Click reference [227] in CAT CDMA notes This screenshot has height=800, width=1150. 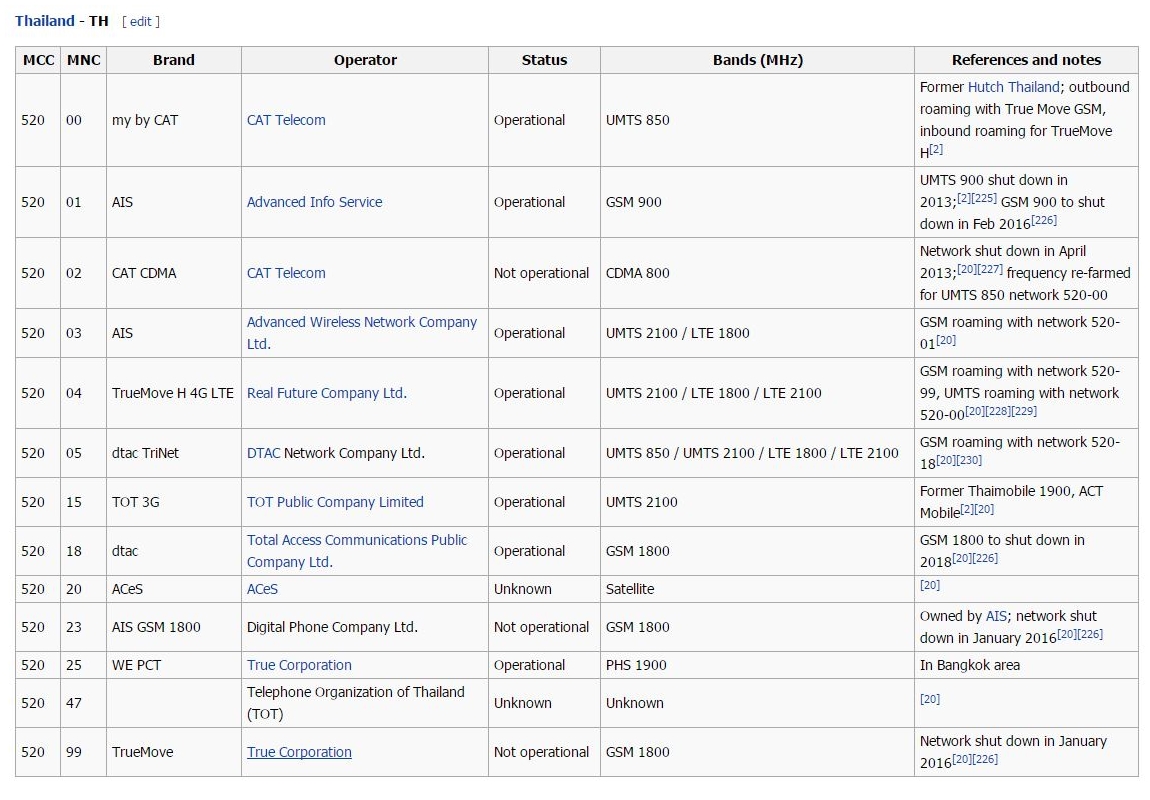click(992, 270)
